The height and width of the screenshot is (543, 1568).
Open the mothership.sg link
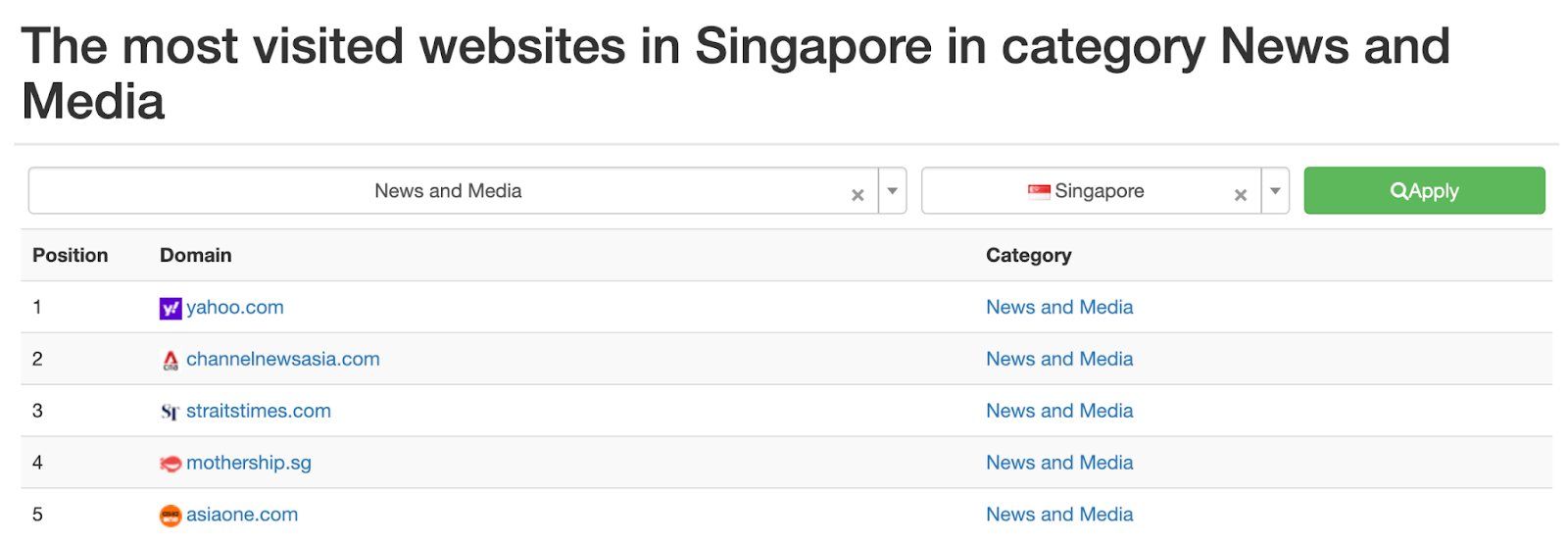[249, 463]
